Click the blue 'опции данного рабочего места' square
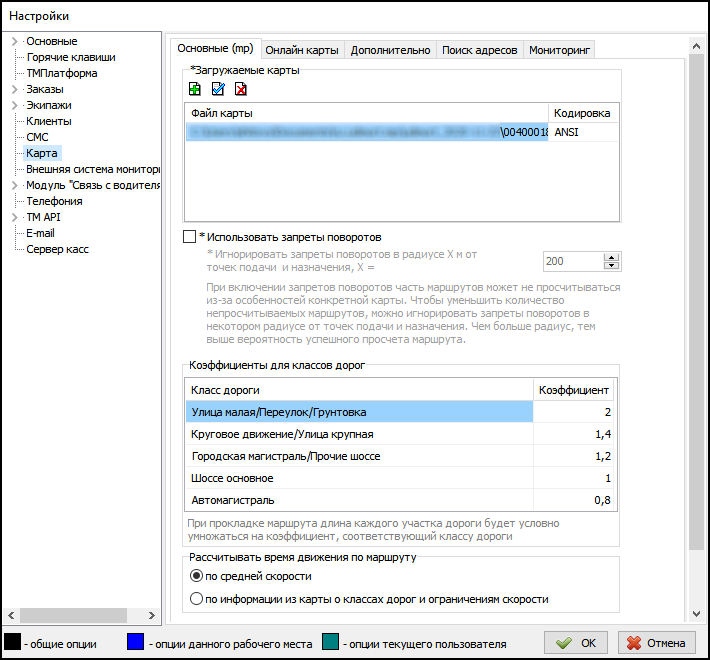The width and height of the screenshot is (710, 660). pyautogui.click(x=136, y=643)
